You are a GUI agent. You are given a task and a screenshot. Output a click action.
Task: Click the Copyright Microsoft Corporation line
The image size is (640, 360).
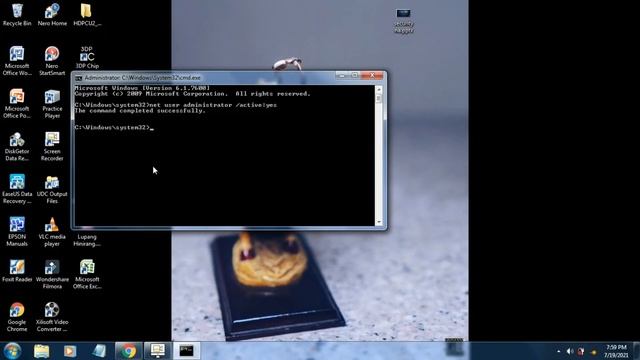192,94
